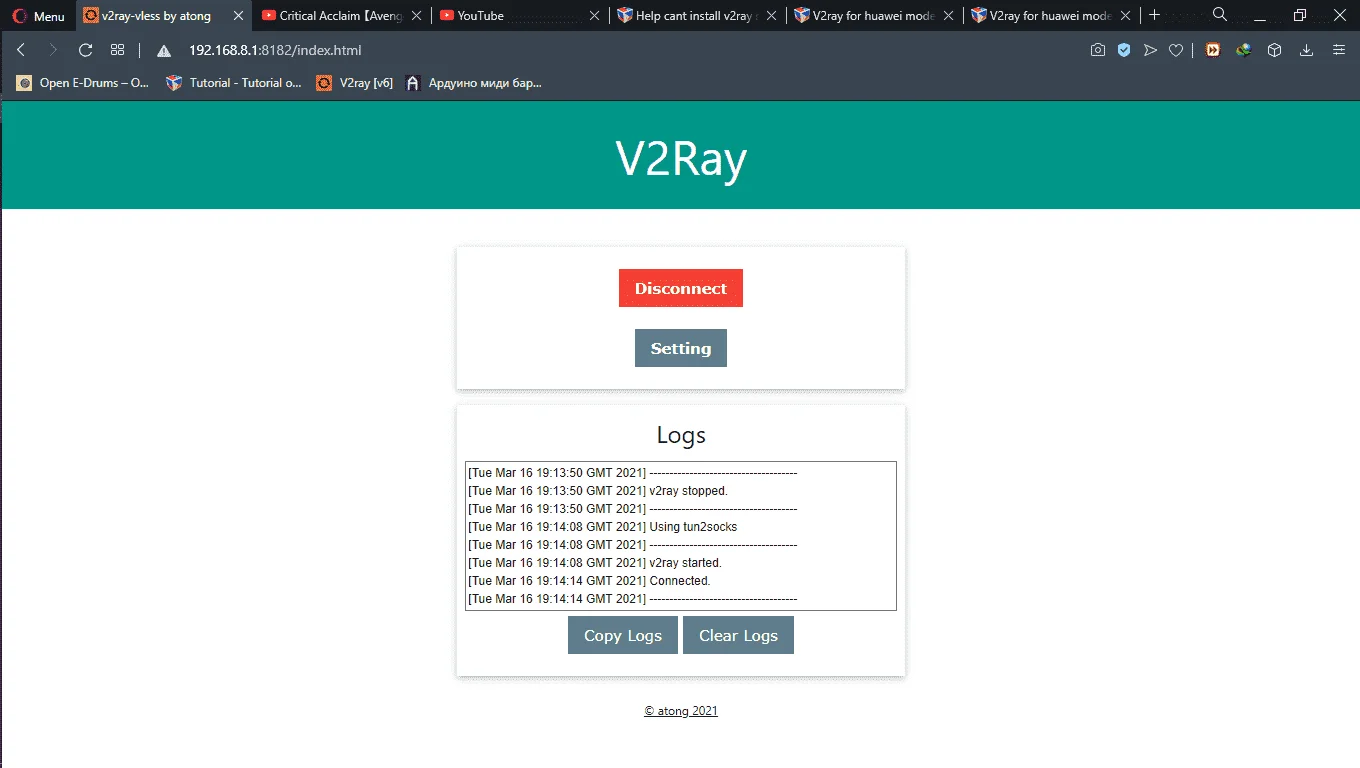Take a snapshot with the camera icon
The width and height of the screenshot is (1360, 768).
coord(1098,50)
